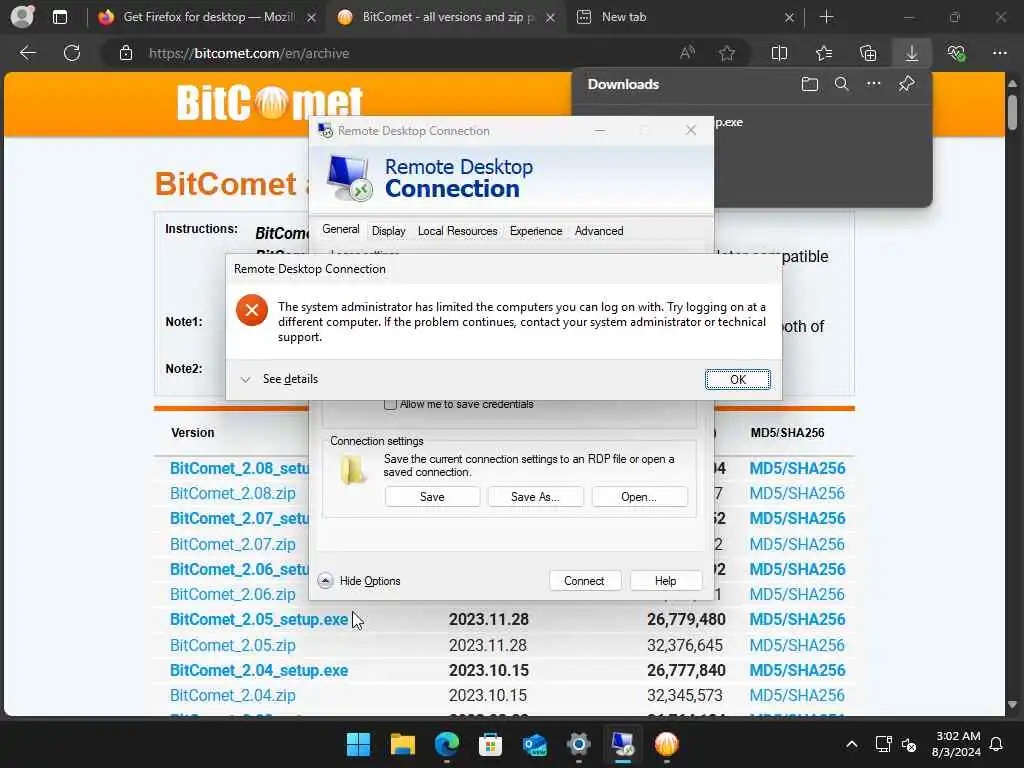This screenshot has width=1024, height=768.
Task: Click the address bar URL field
Action: coord(392,53)
